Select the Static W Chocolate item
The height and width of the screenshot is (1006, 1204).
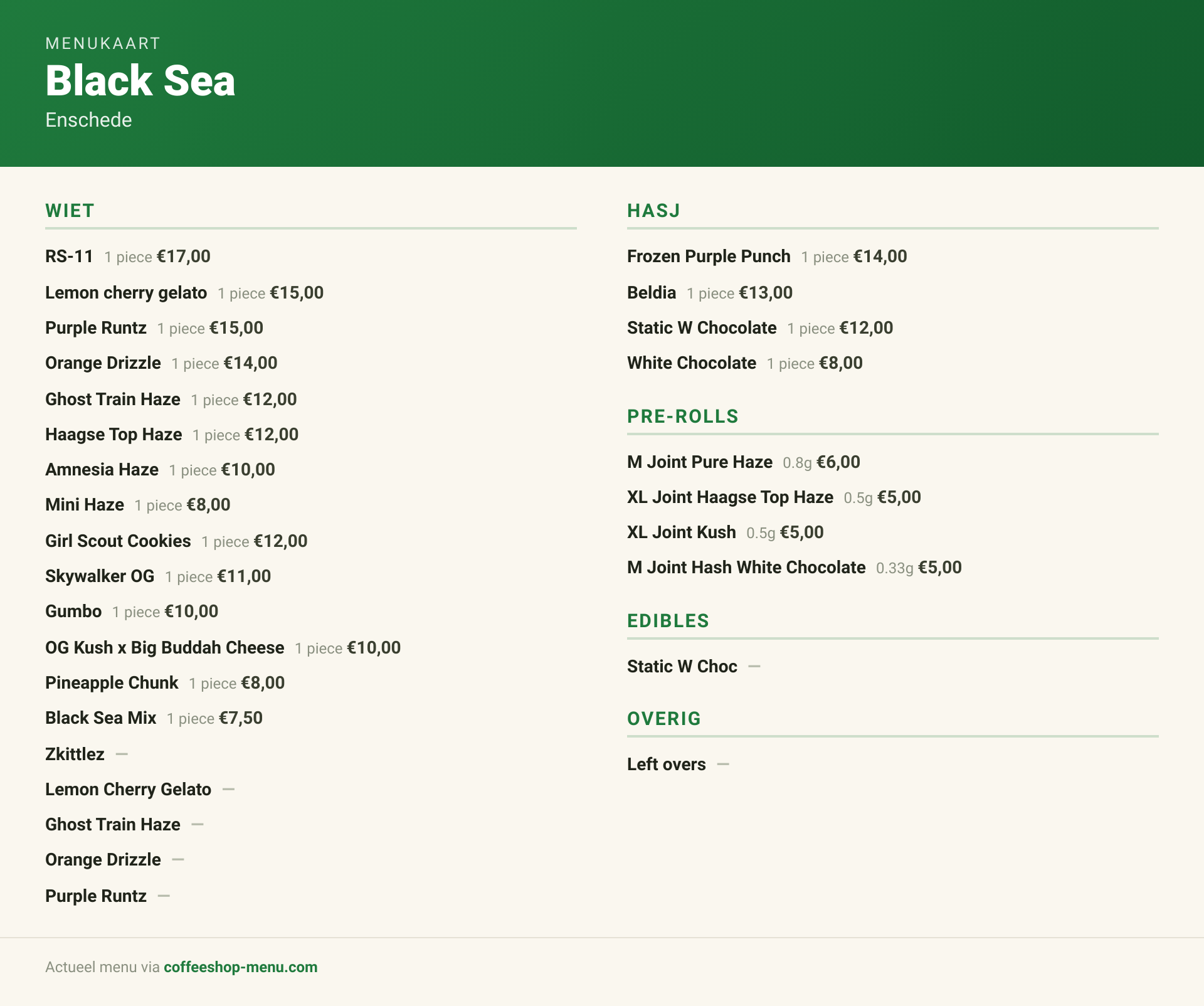(x=760, y=328)
